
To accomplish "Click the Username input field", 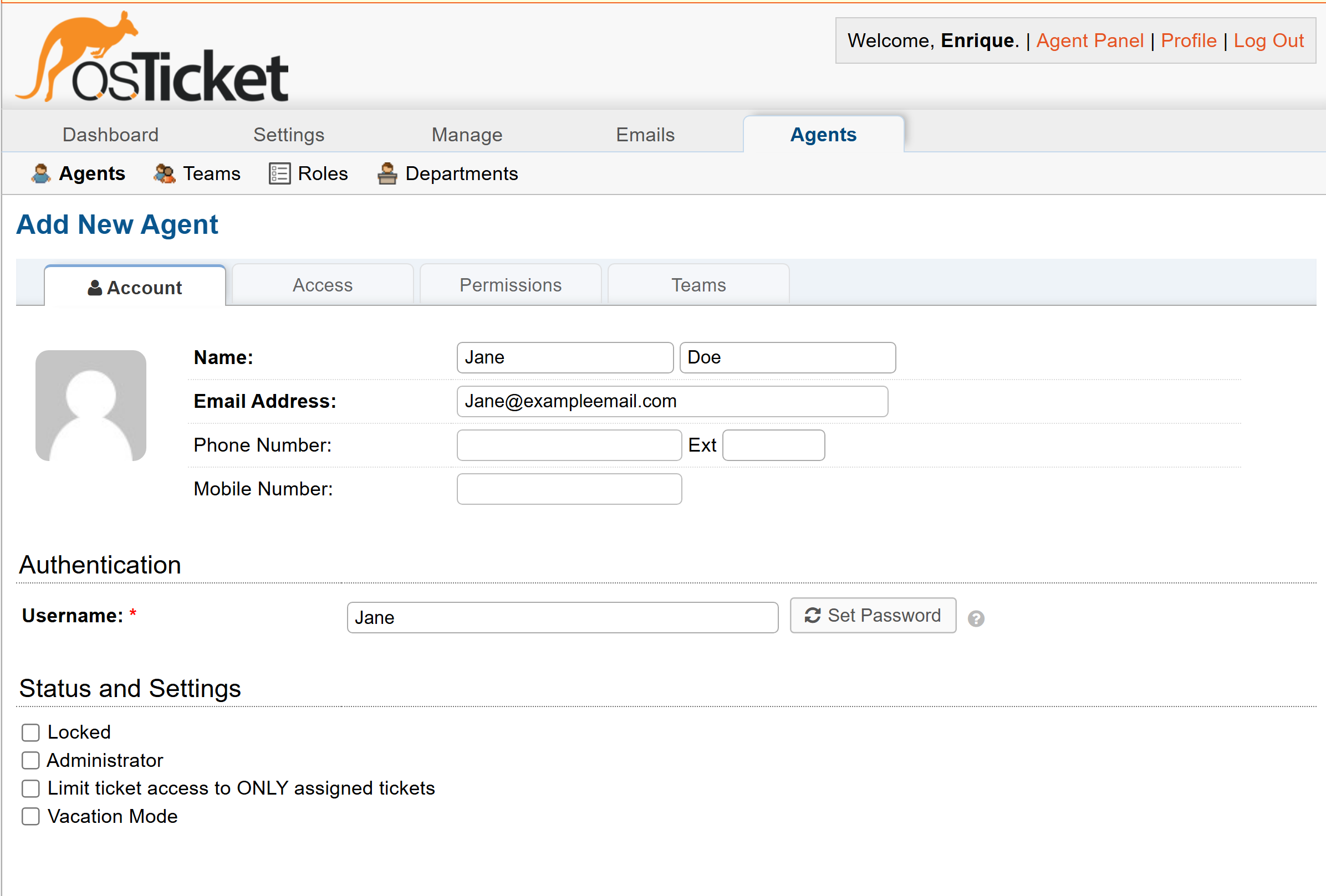I will click(562, 618).
